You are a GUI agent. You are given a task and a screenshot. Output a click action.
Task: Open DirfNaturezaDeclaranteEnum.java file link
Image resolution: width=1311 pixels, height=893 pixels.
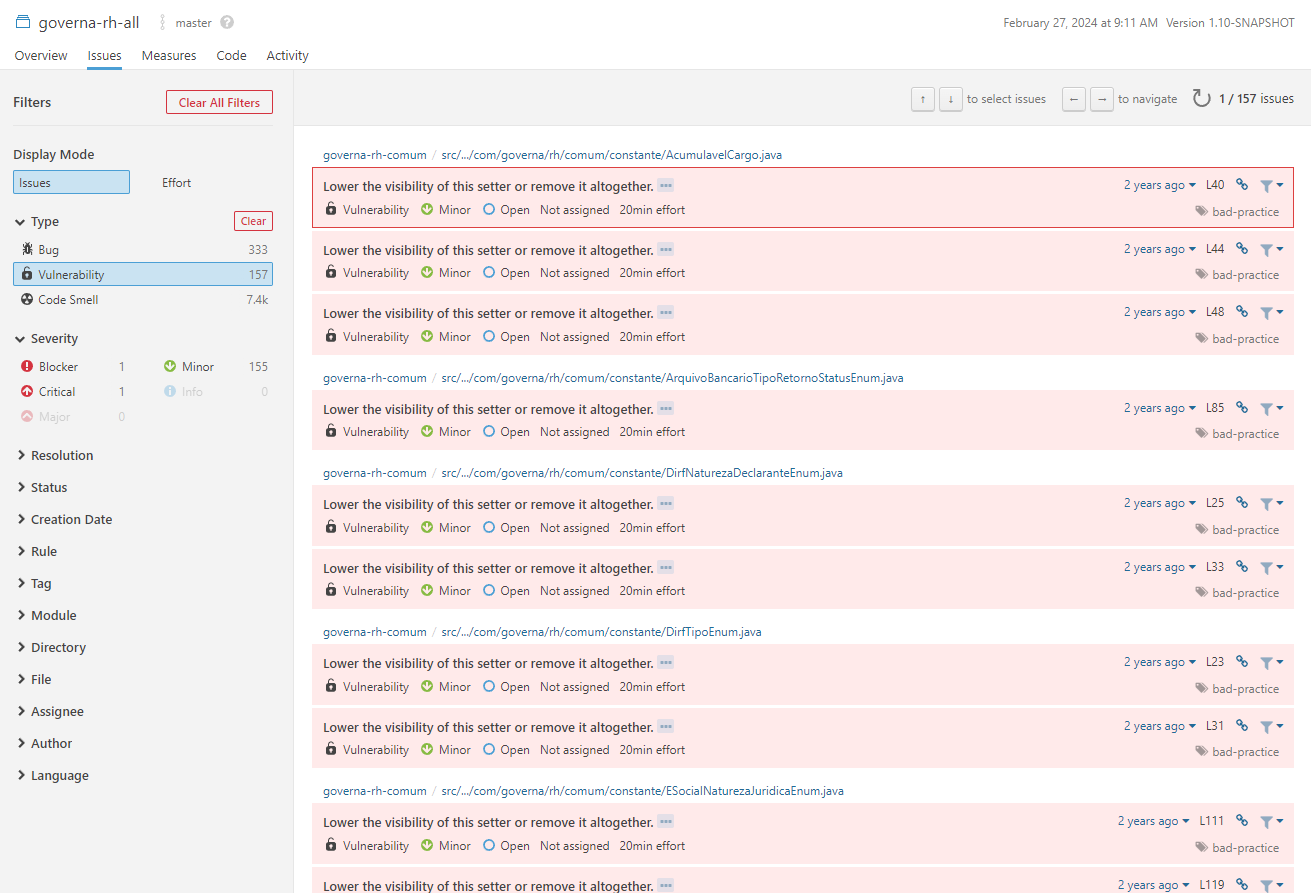(x=642, y=473)
